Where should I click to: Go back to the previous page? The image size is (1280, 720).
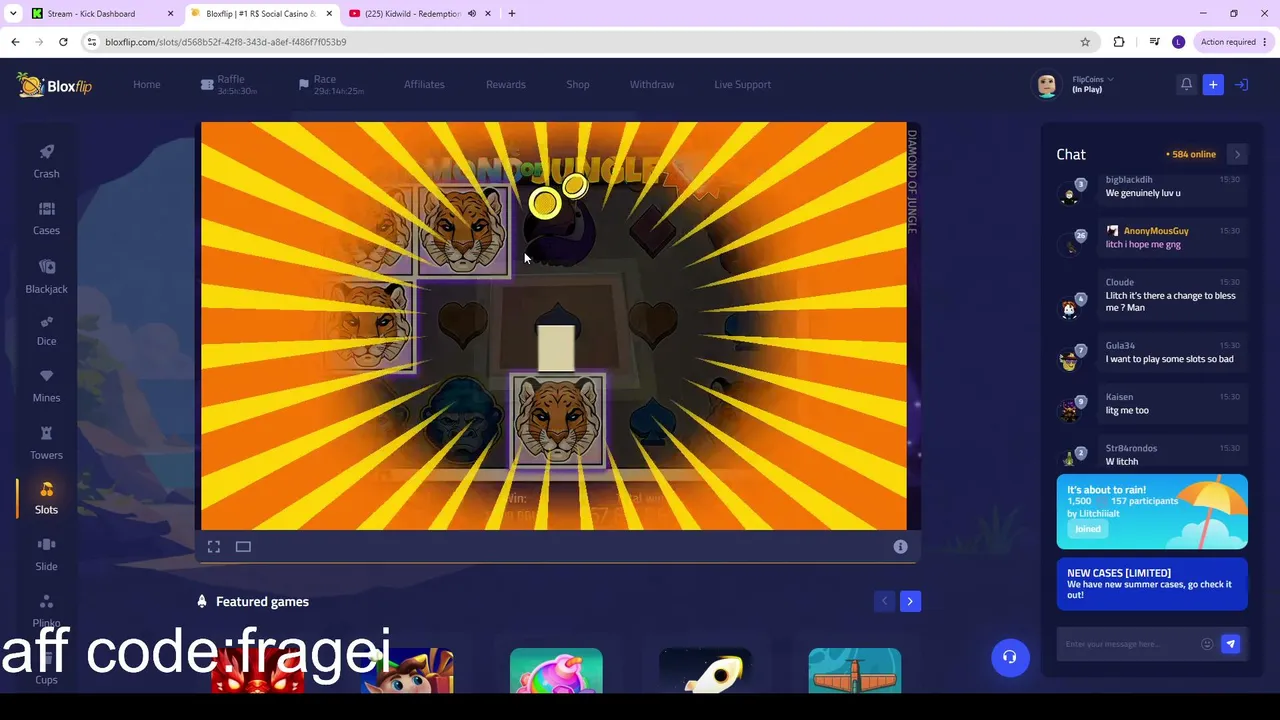click(x=15, y=42)
